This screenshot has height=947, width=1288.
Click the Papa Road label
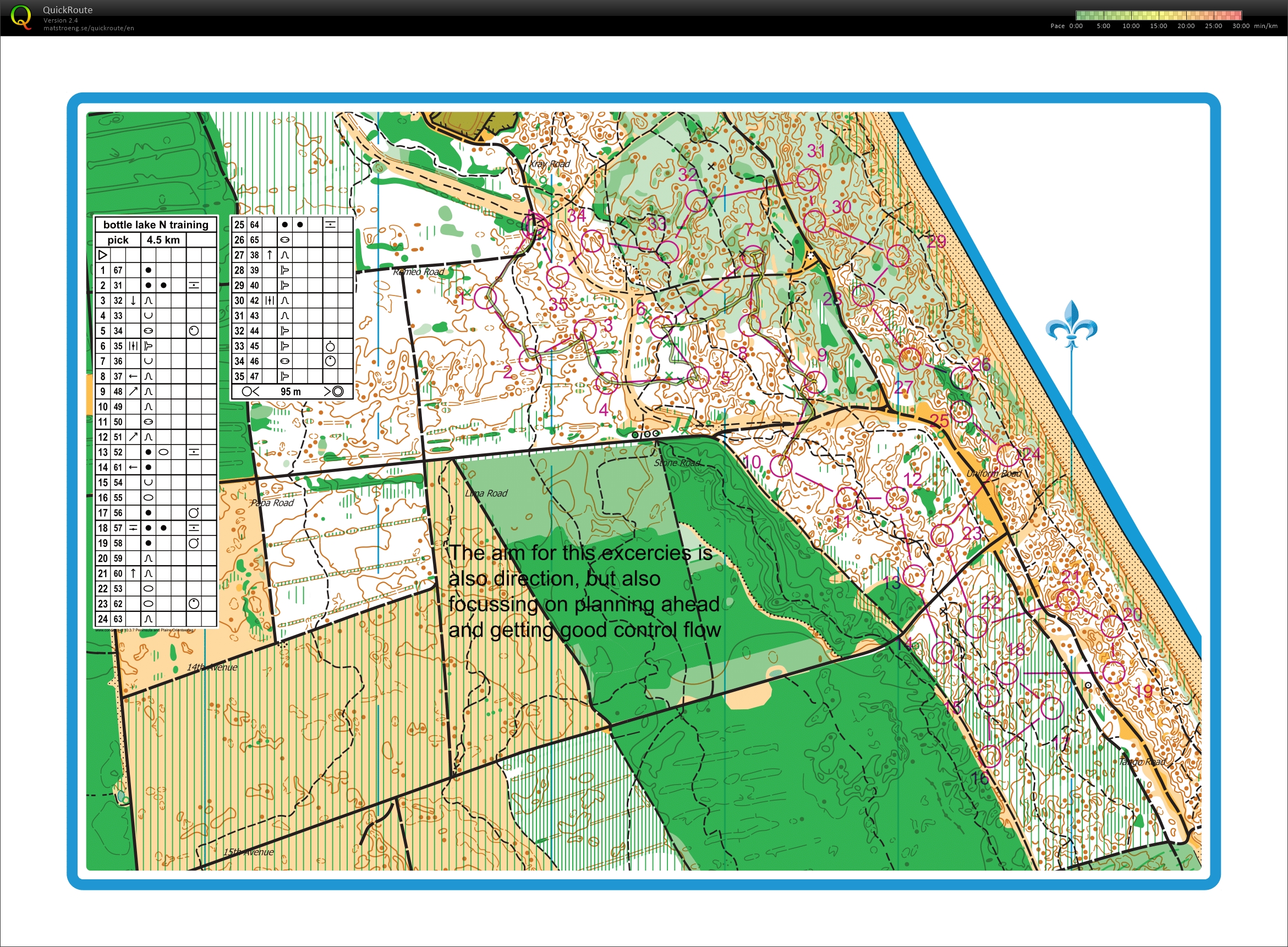(x=272, y=503)
